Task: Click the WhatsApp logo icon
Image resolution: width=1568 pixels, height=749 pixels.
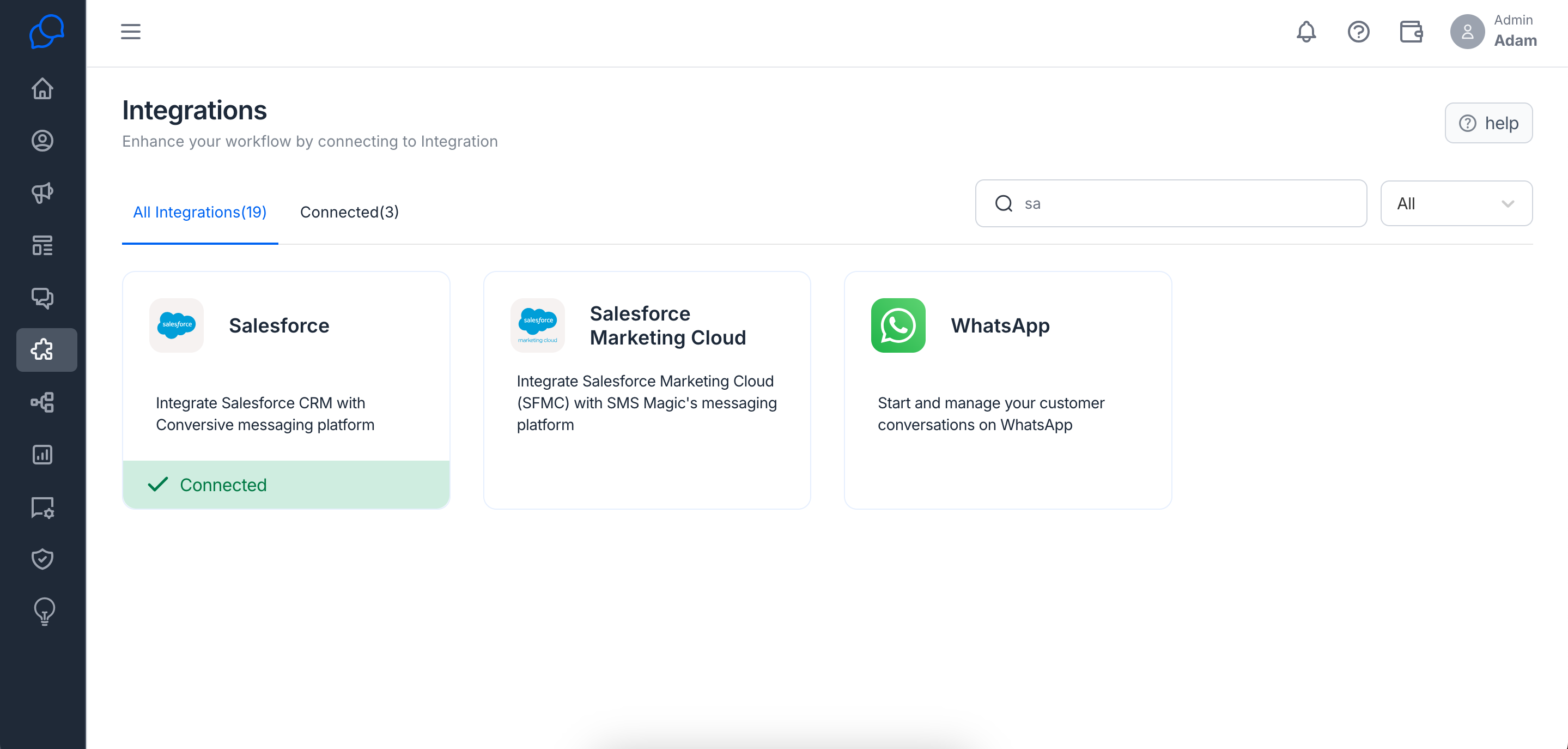Action: pyautogui.click(x=898, y=325)
